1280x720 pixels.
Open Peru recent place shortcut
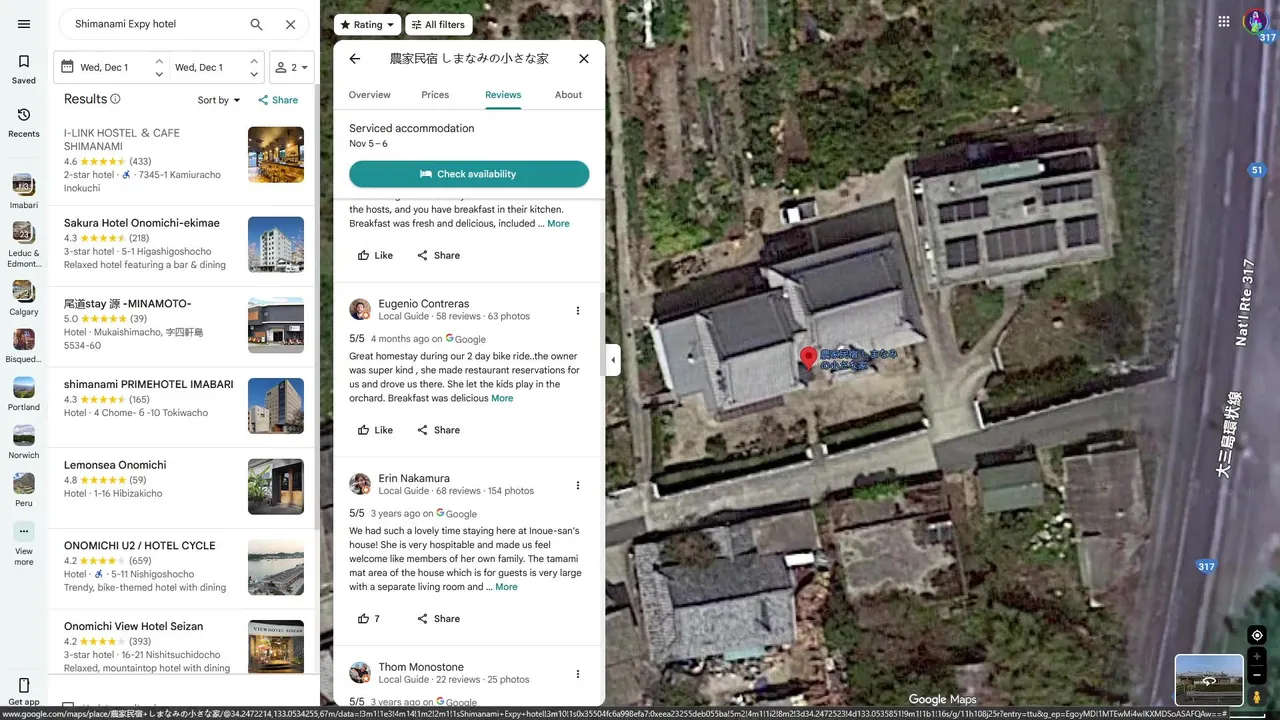click(x=24, y=490)
